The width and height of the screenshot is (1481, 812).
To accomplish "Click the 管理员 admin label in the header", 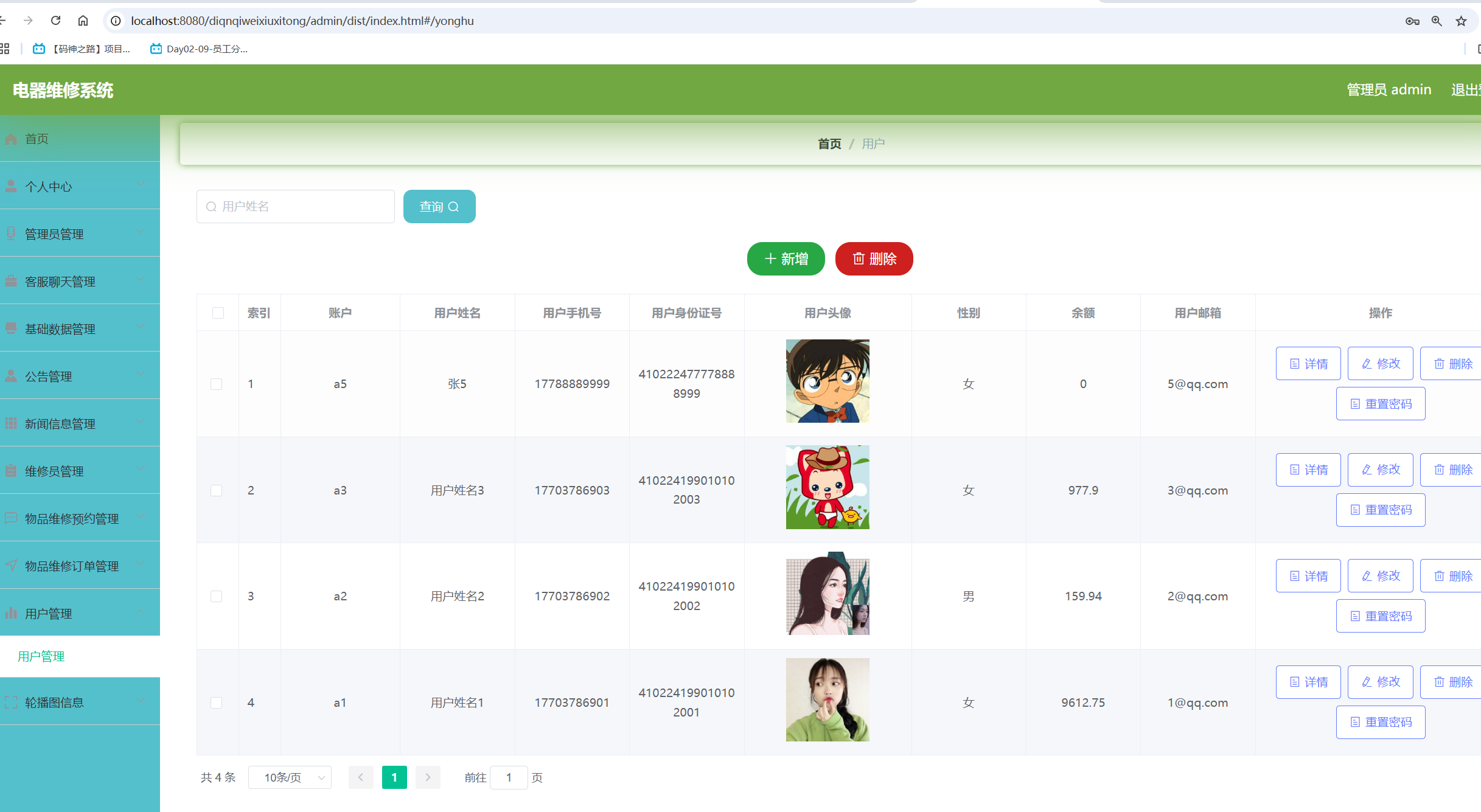I will pos(1389,89).
